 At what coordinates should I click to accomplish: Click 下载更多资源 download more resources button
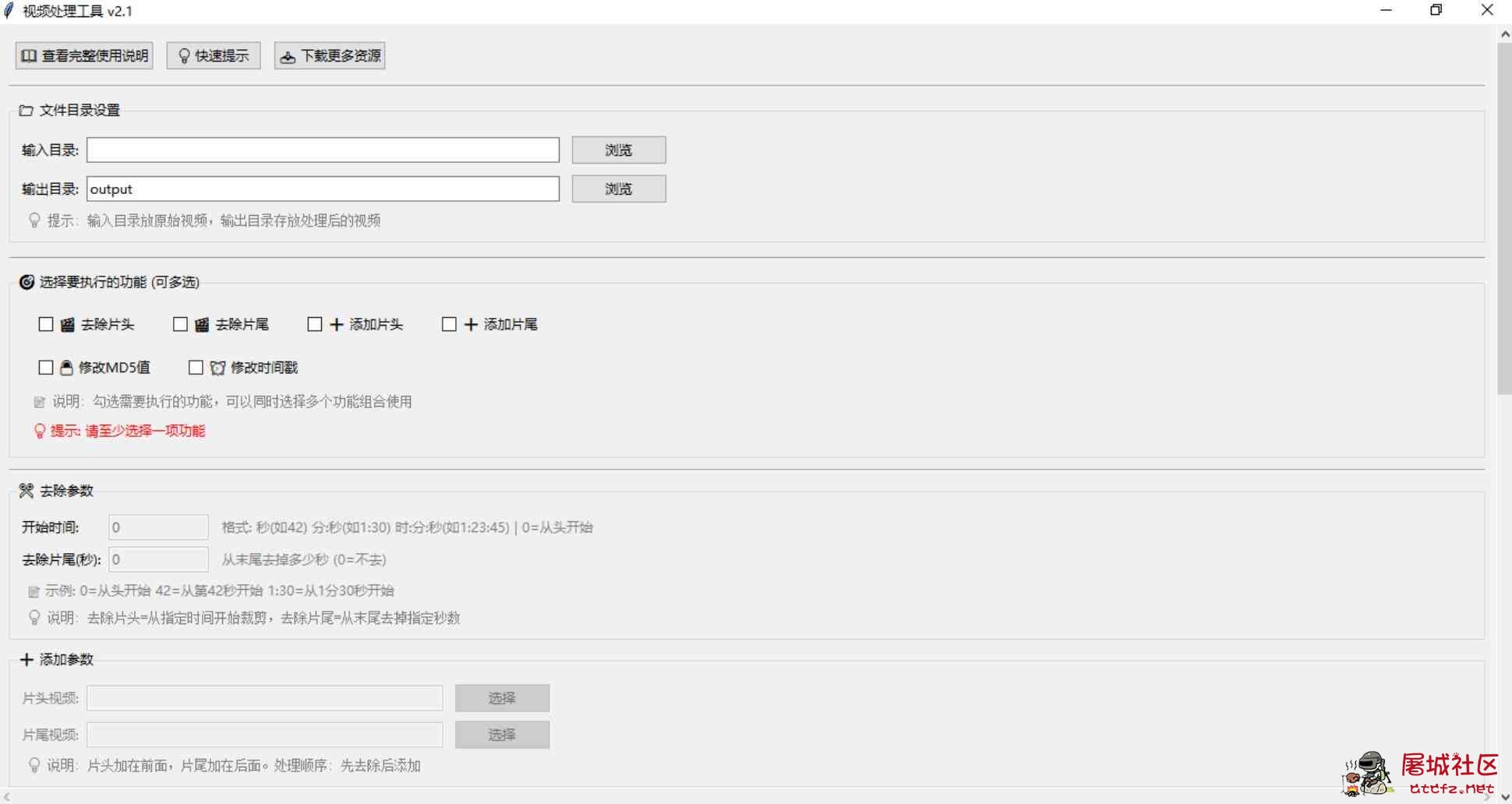coord(330,56)
